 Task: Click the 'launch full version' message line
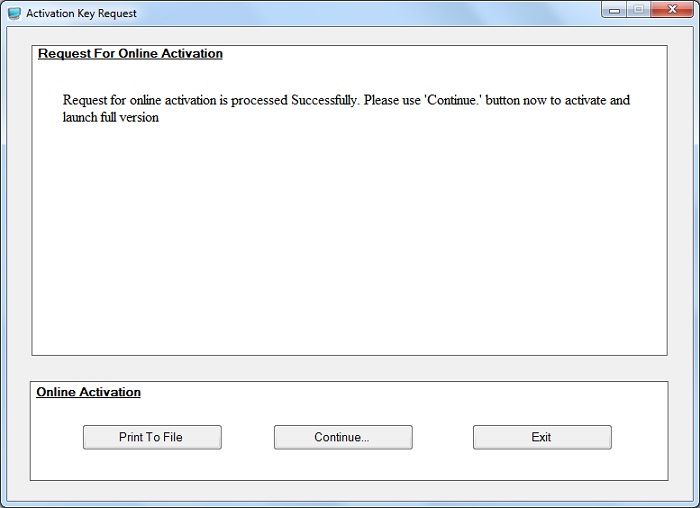pos(110,117)
